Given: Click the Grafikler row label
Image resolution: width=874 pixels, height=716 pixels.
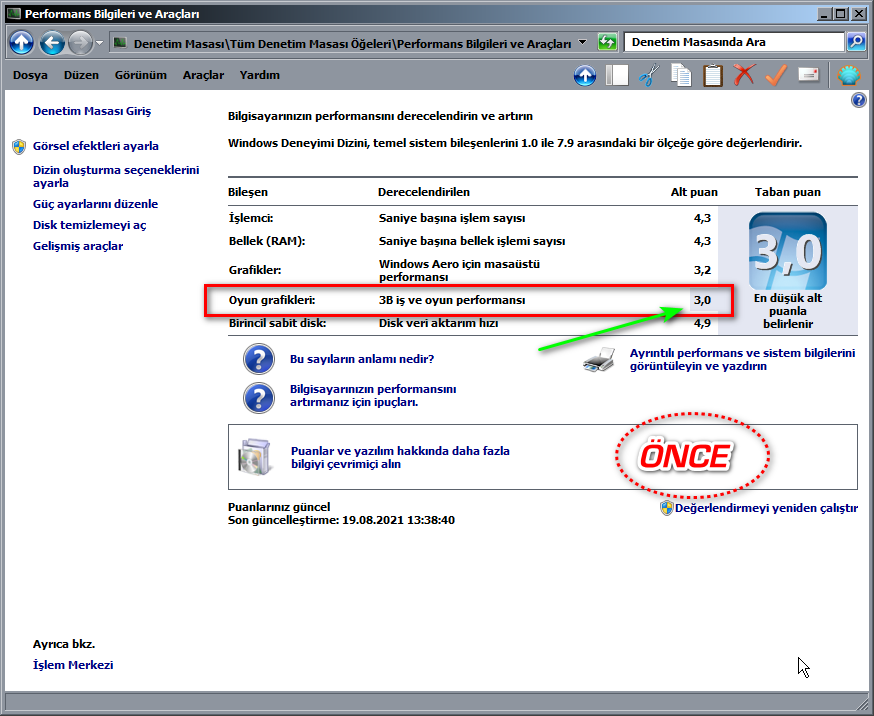Looking at the screenshot, I should (x=255, y=270).
